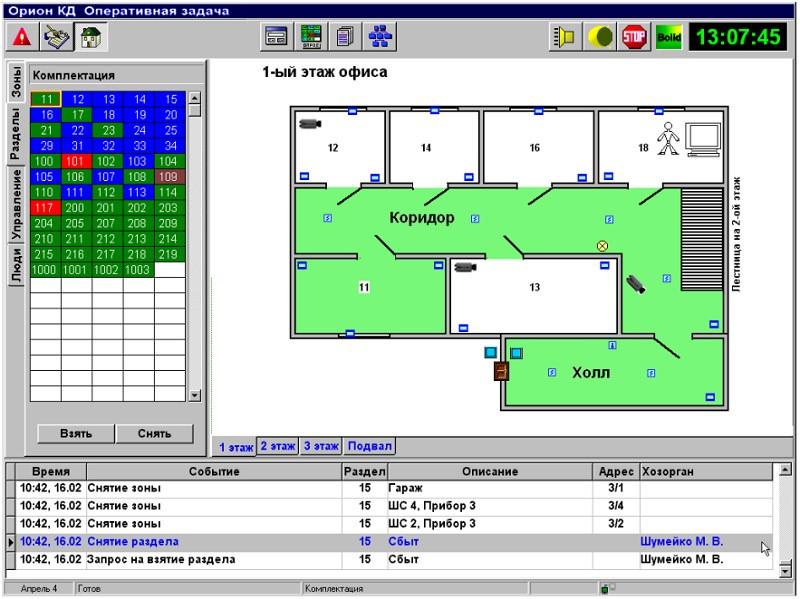The image size is (800, 599).
Task: Select partition cell 11 in the grid
Action: coord(46,99)
